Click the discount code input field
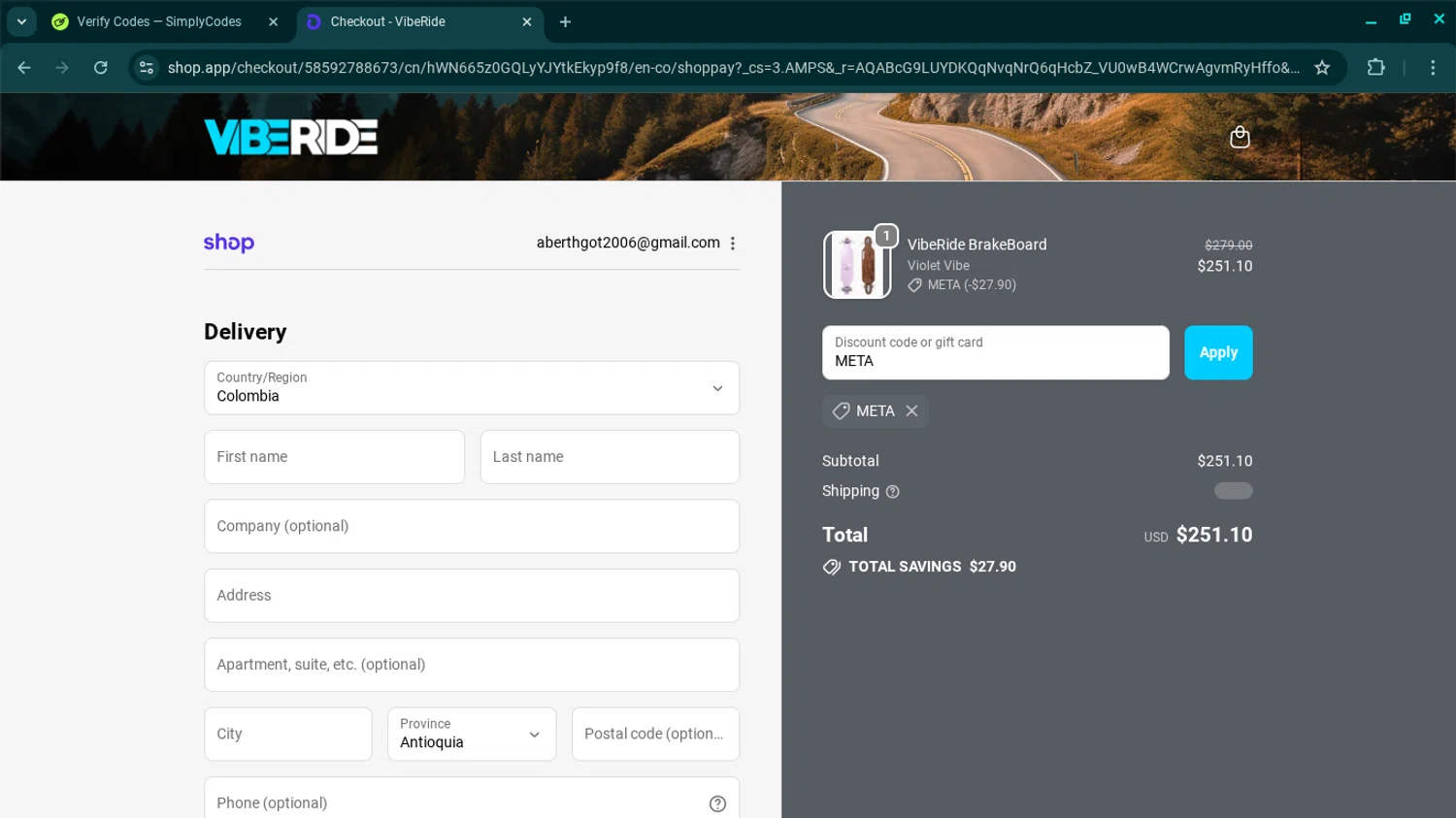This screenshot has width=1456, height=818. (x=995, y=352)
